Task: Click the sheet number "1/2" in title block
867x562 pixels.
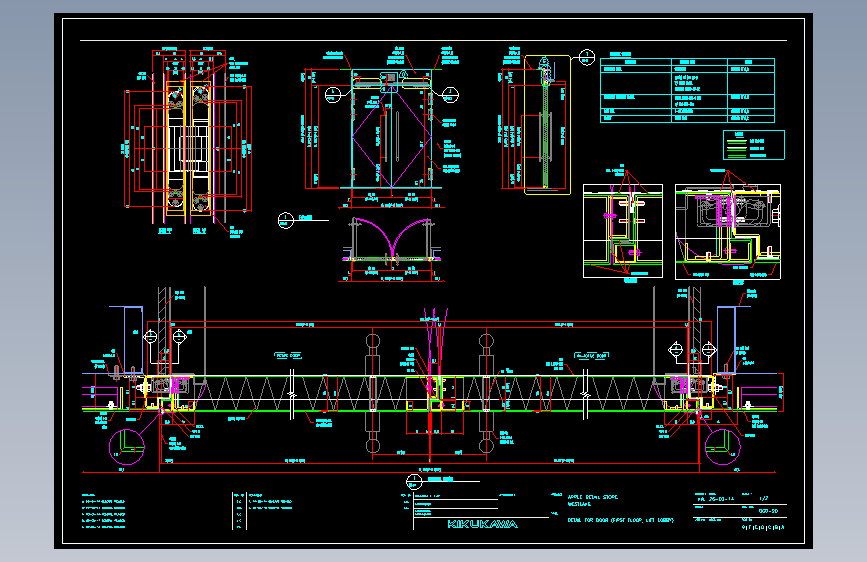Action: [764, 498]
